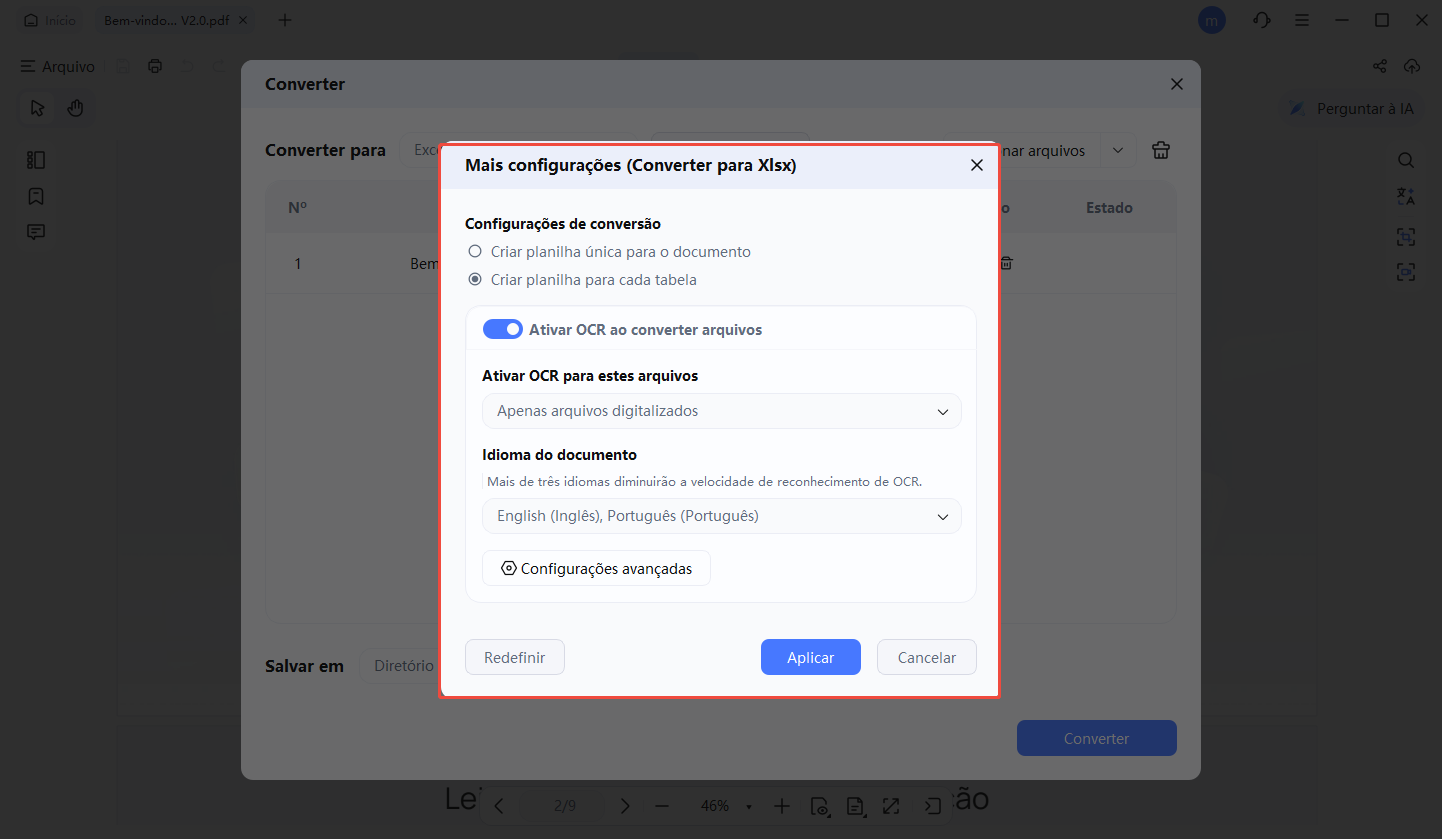The width and height of the screenshot is (1442, 839).
Task: Select Criar planilha para cada tabela
Action: [475, 280]
